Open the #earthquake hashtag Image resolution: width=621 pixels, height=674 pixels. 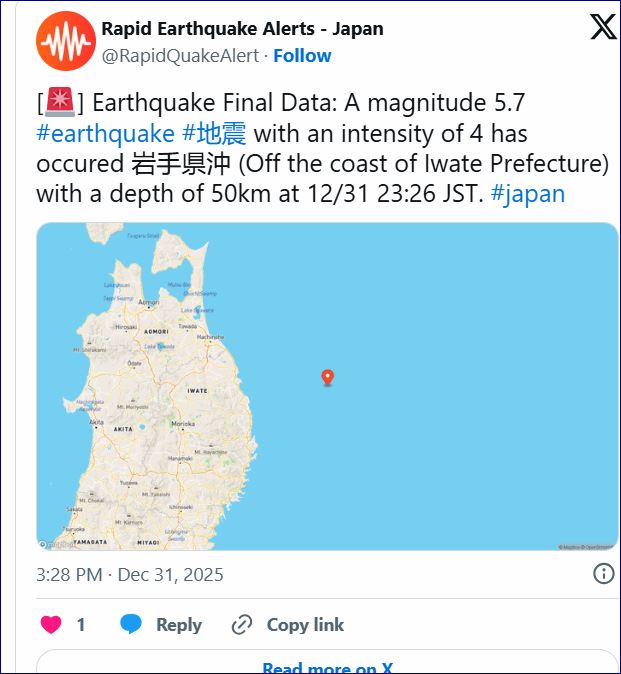coord(105,134)
